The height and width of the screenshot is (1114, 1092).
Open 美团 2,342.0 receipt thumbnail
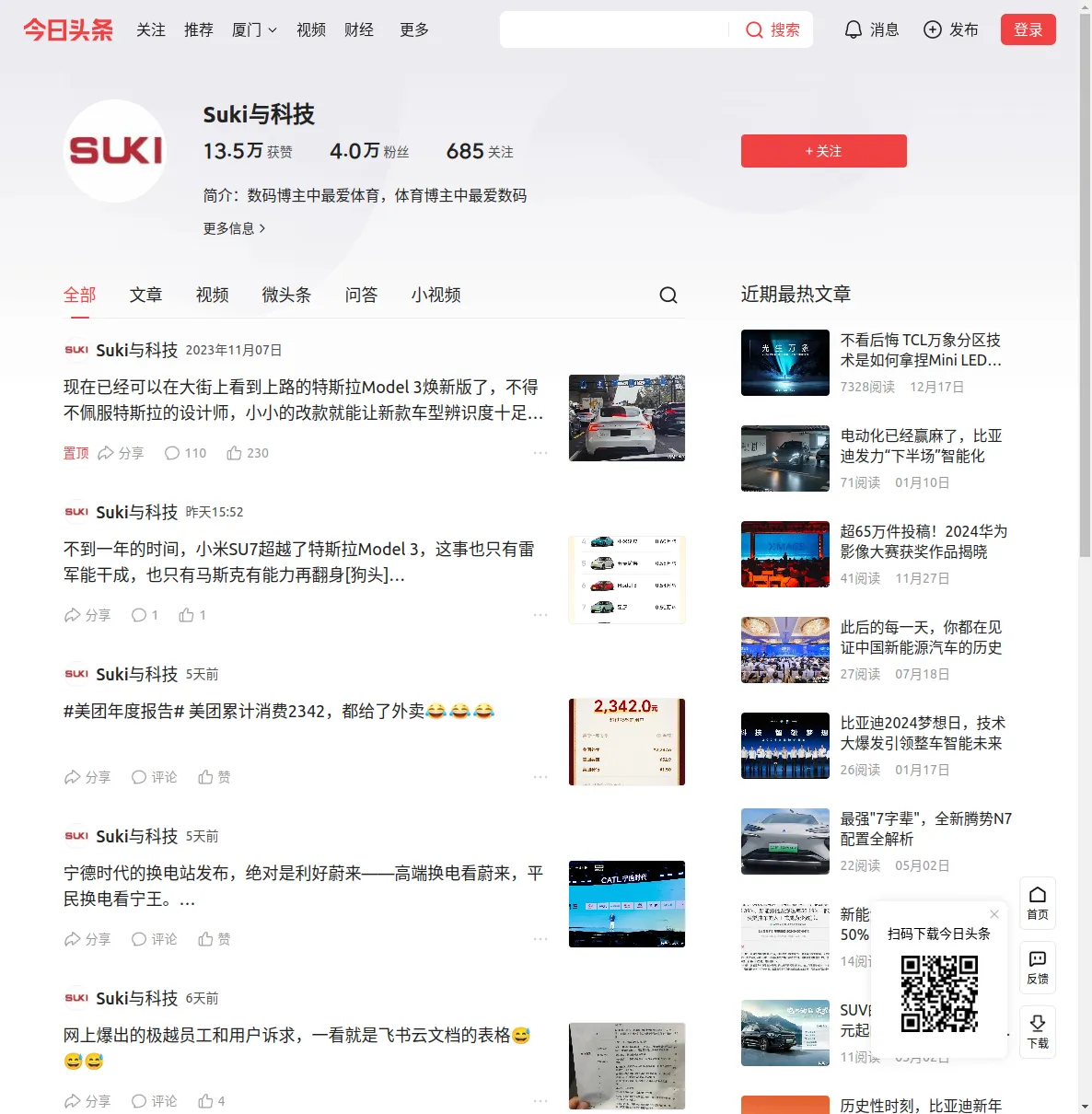(x=627, y=742)
